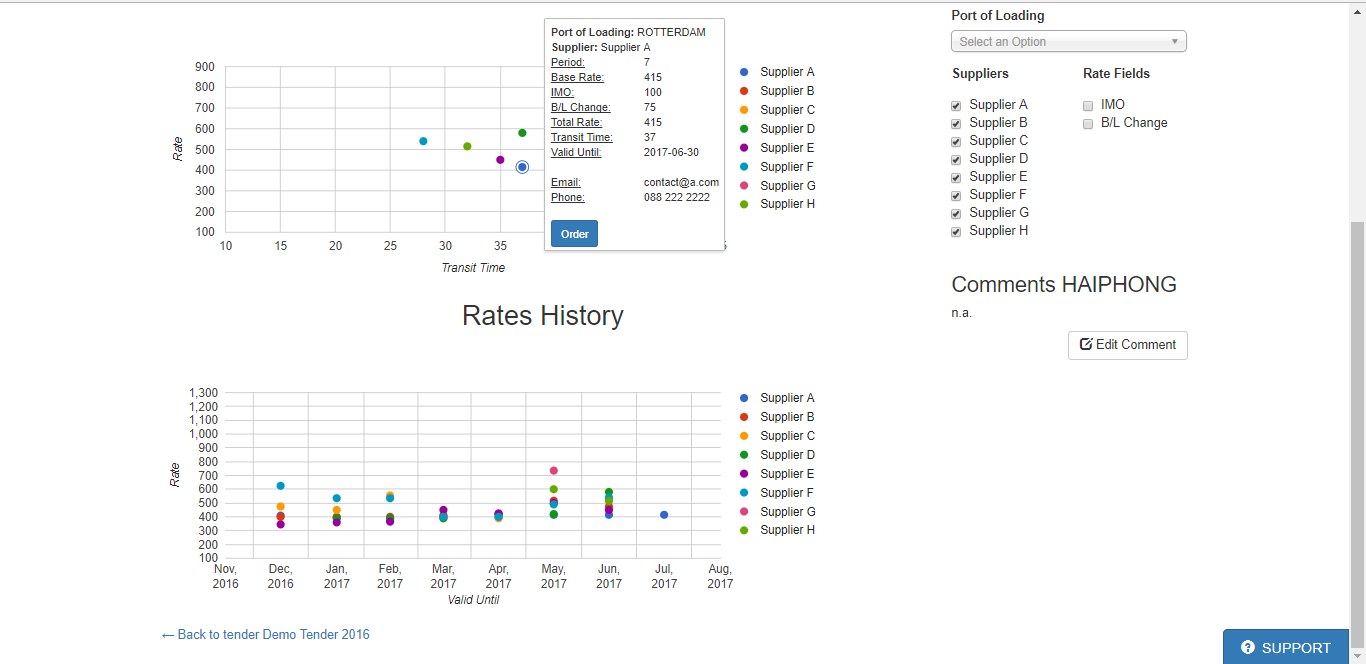Click the teal Supplier F point in Dec 2016
The image size is (1366, 664).
[x=280, y=486]
